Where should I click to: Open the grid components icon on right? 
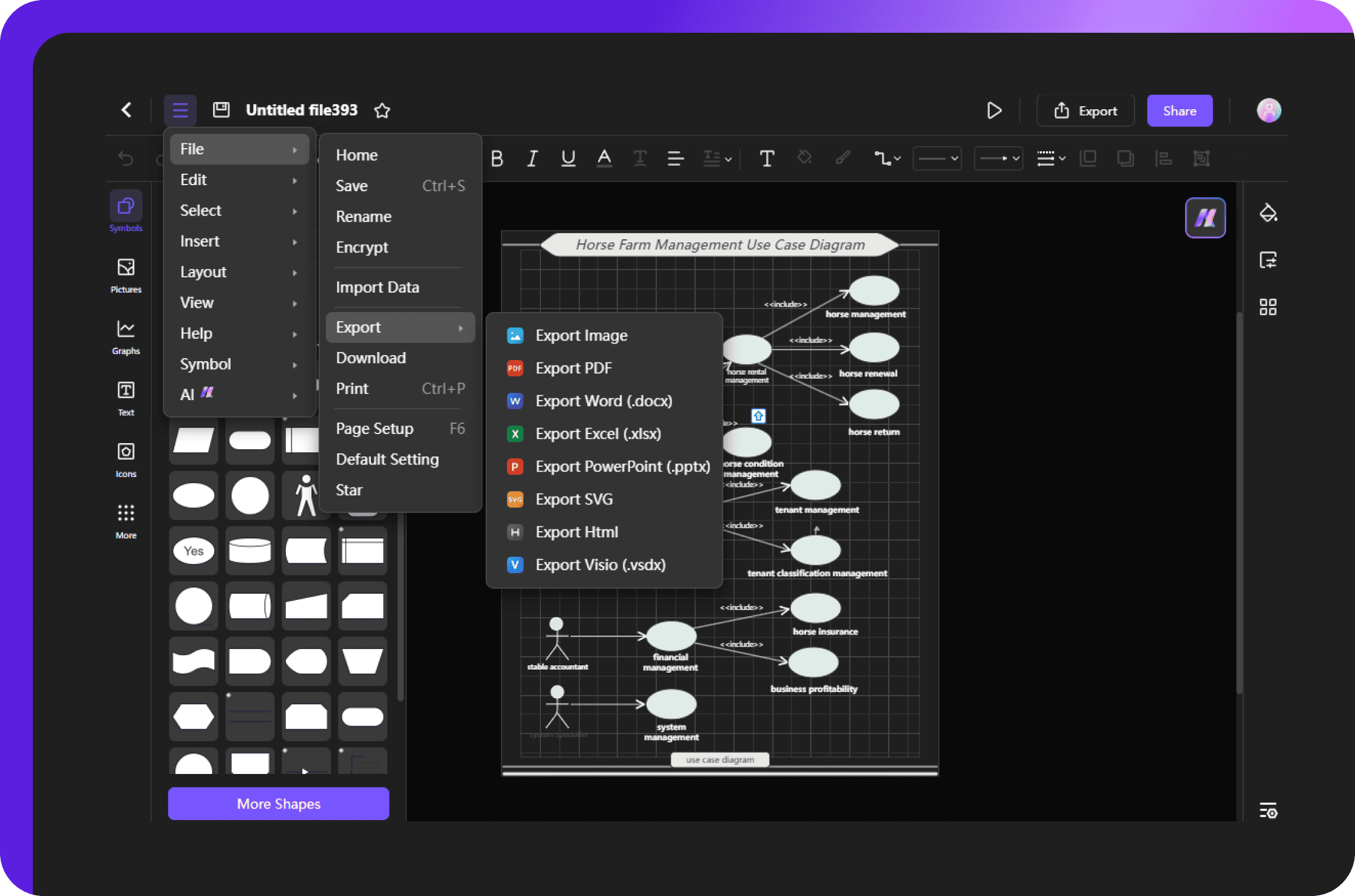click(x=1268, y=307)
